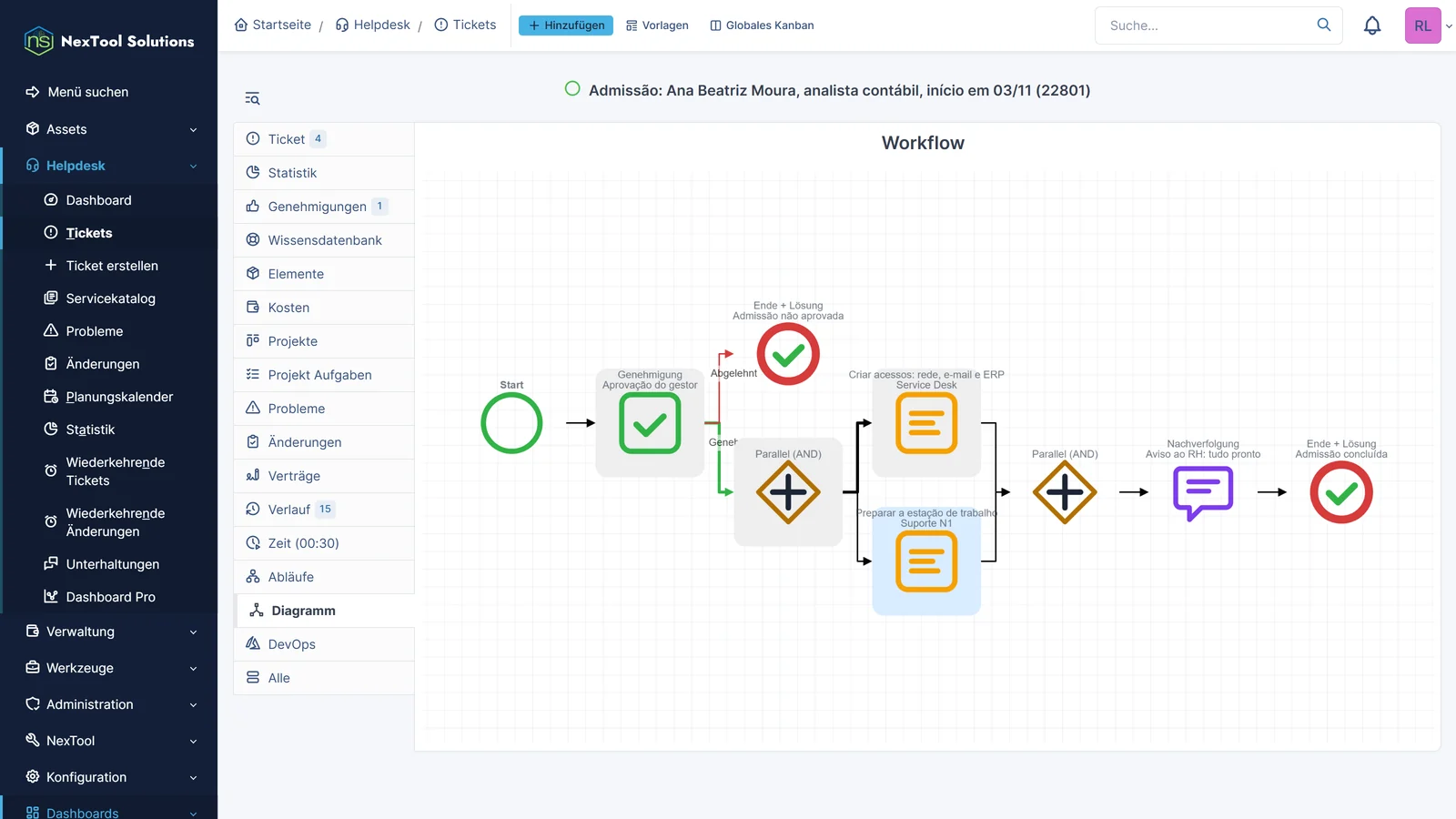Image resolution: width=1456 pixels, height=819 pixels.
Task: Open Globales Kanban
Action: (762, 25)
